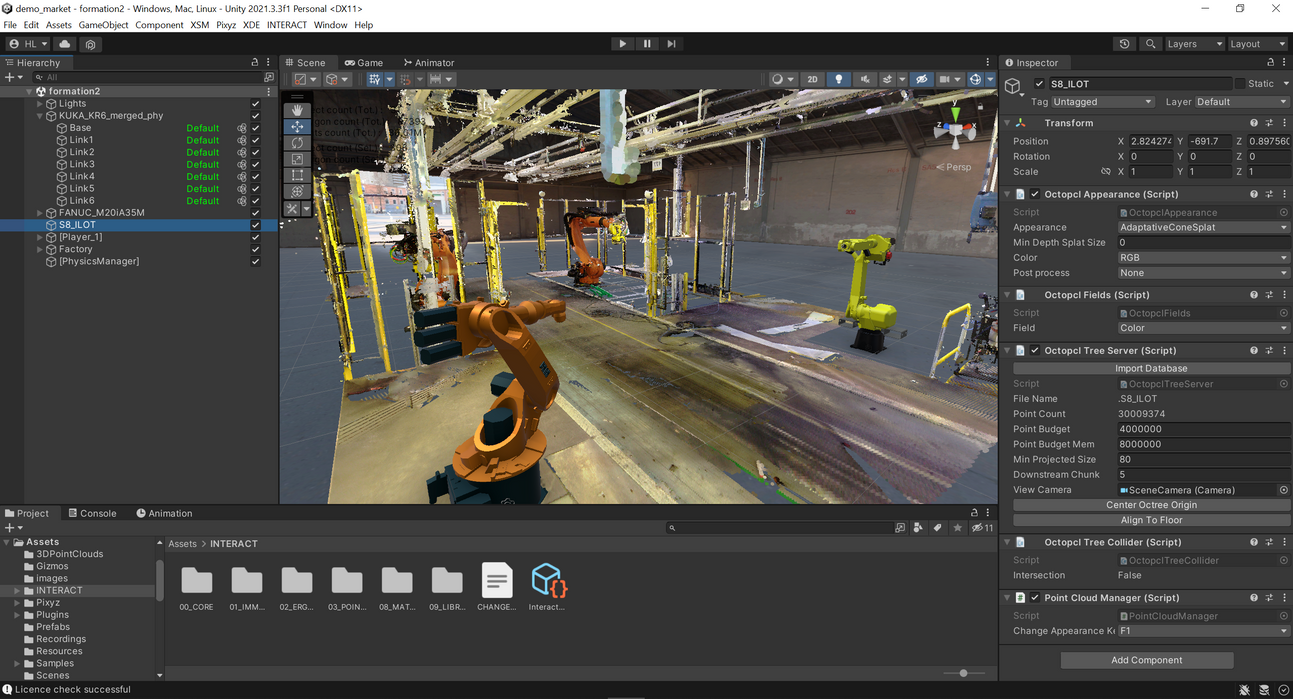Image resolution: width=1293 pixels, height=699 pixels.
Task: Open the Pixyz menu
Action: [x=226, y=25]
